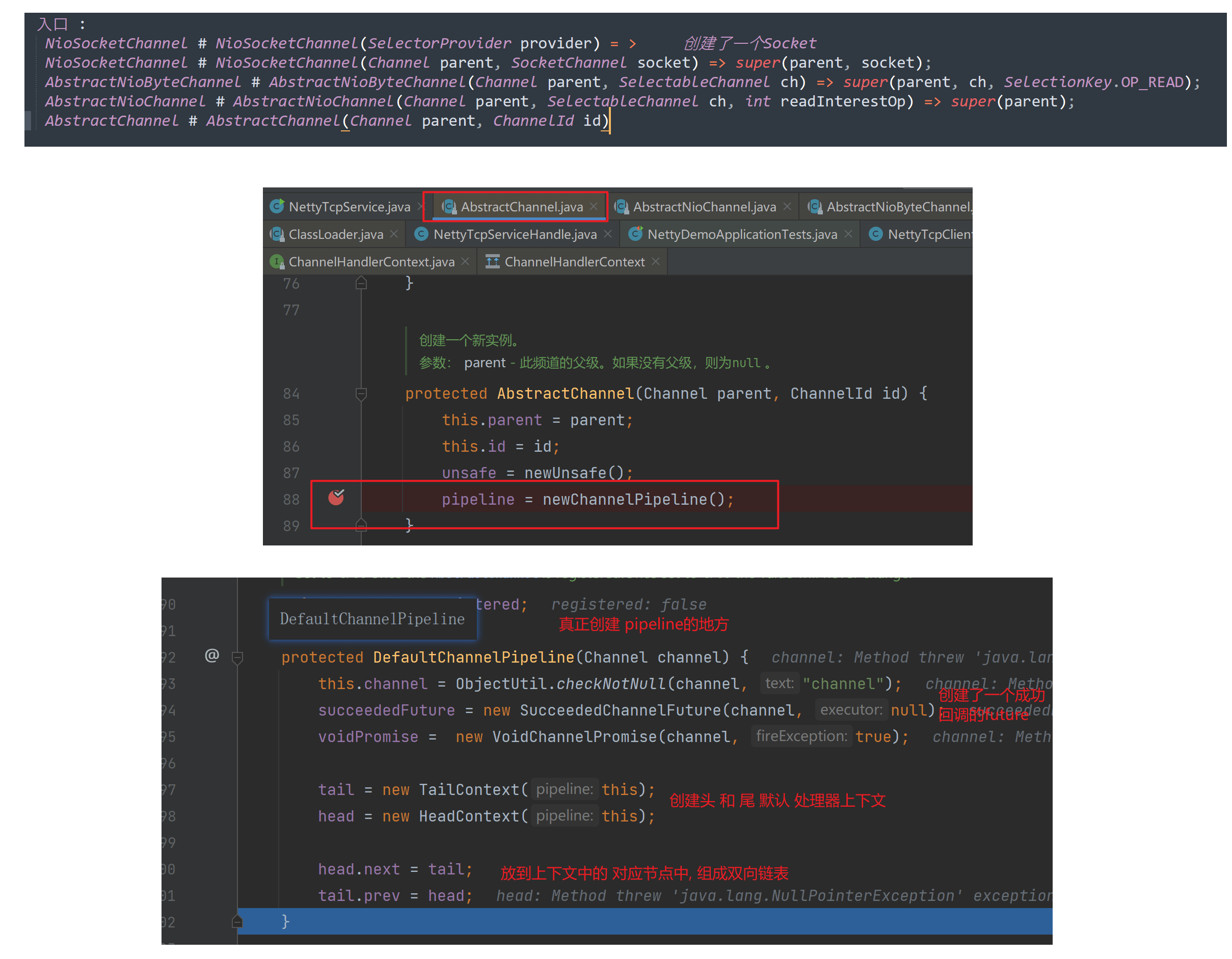The image size is (1232, 959).
Task: Click line number 85 in the gutter
Action: click(x=291, y=421)
